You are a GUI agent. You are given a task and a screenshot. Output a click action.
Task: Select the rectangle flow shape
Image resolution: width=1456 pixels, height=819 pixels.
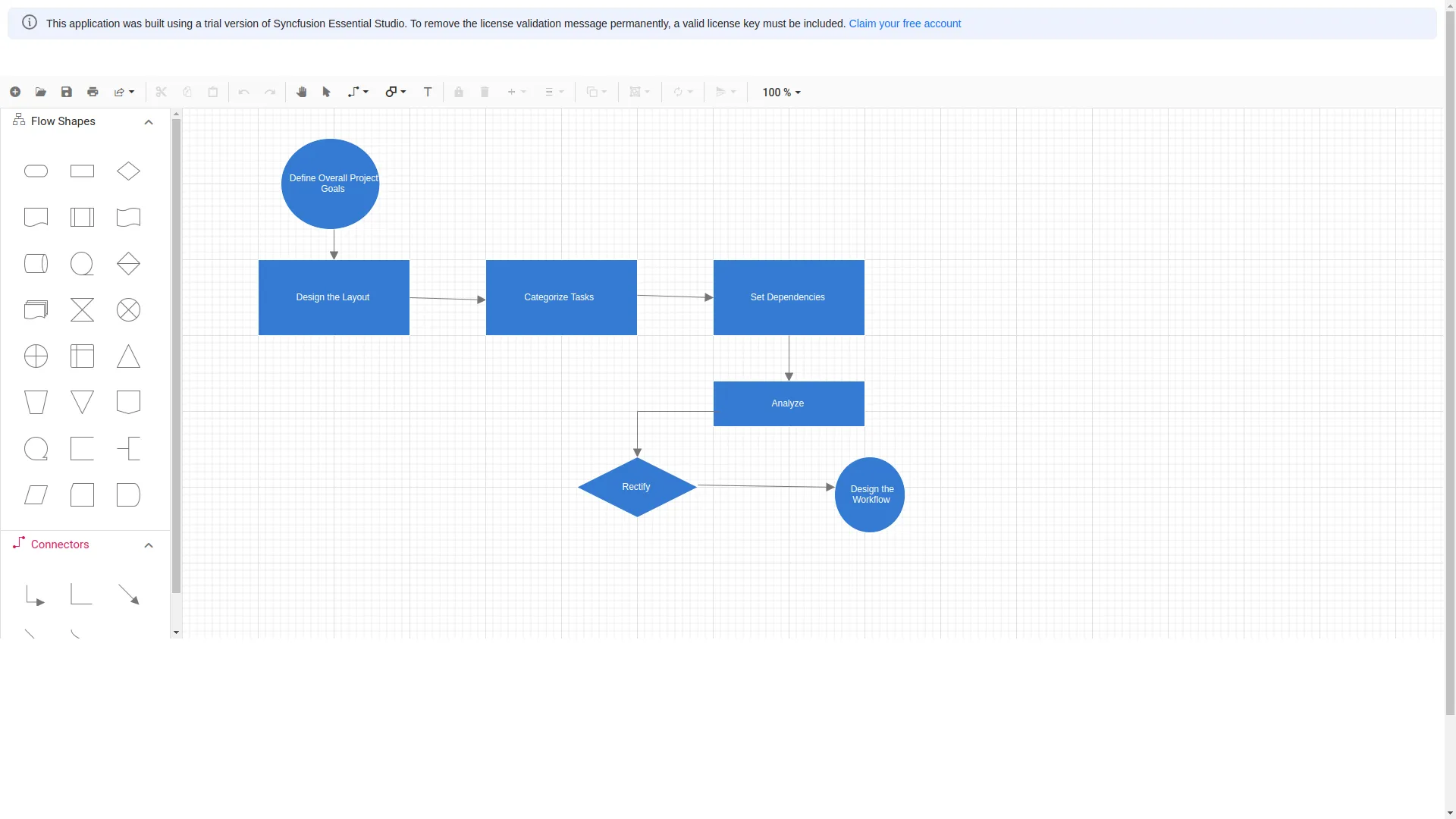tap(82, 171)
